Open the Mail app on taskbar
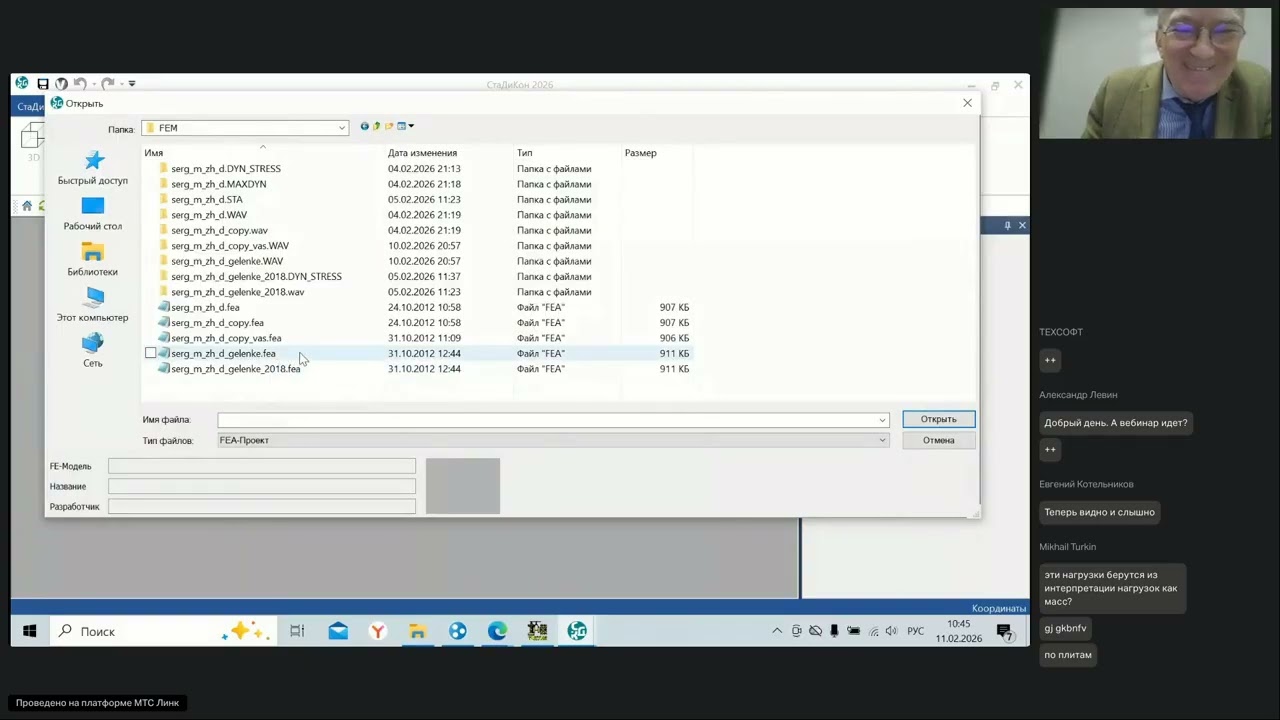 338,632
